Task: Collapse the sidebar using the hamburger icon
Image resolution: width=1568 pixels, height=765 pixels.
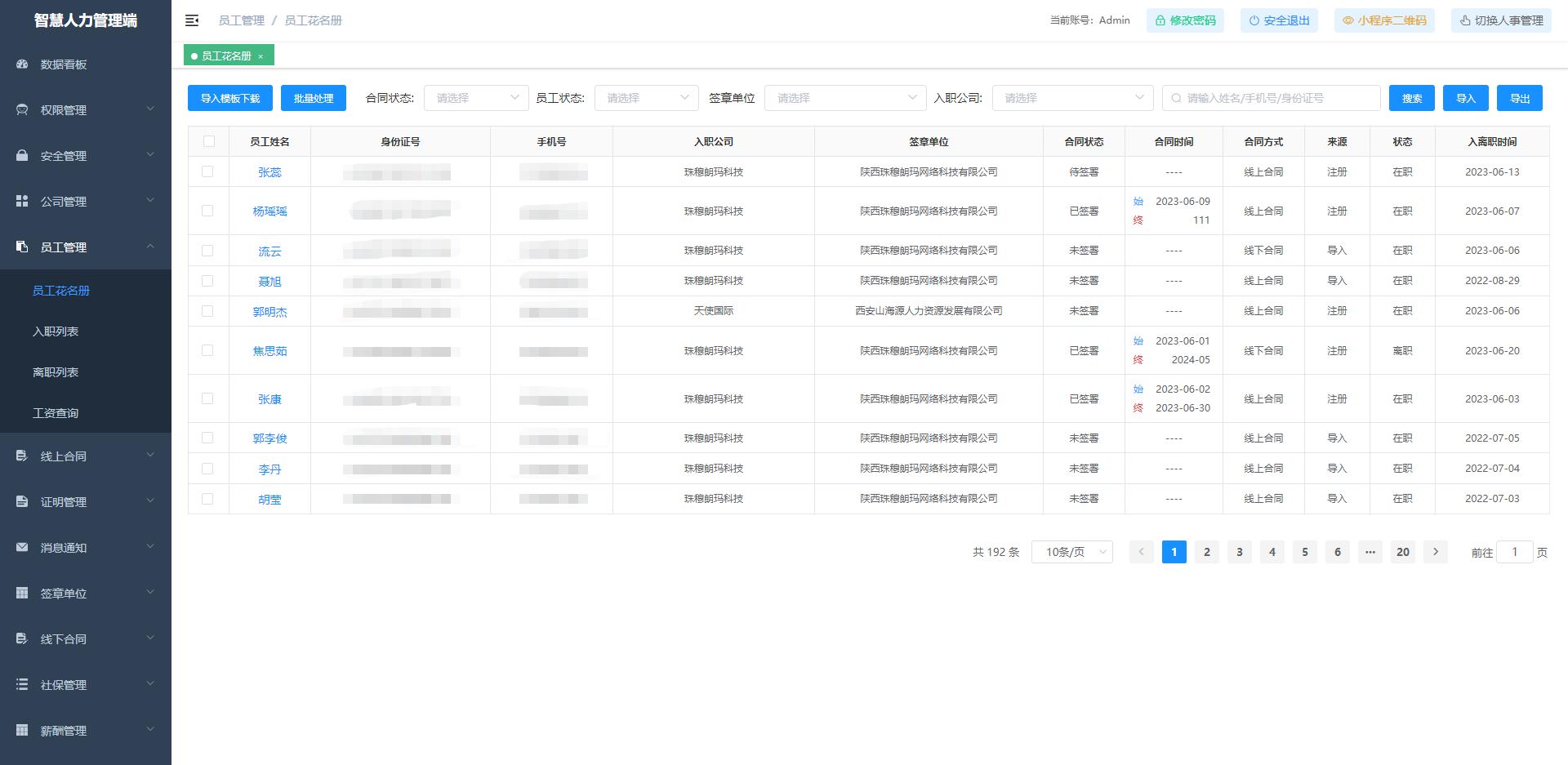Action: tap(192, 20)
